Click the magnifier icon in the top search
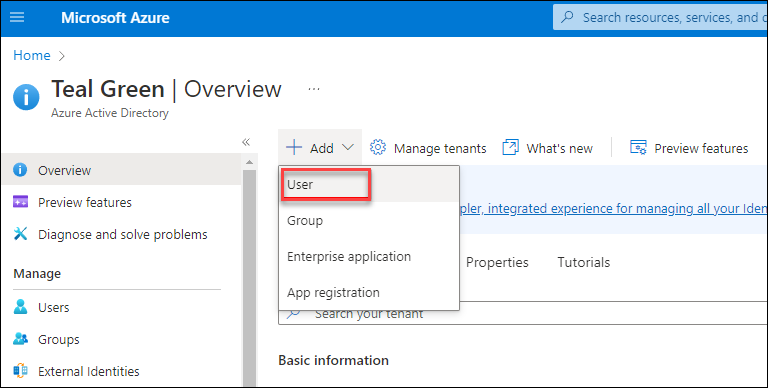 click(x=567, y=18)
